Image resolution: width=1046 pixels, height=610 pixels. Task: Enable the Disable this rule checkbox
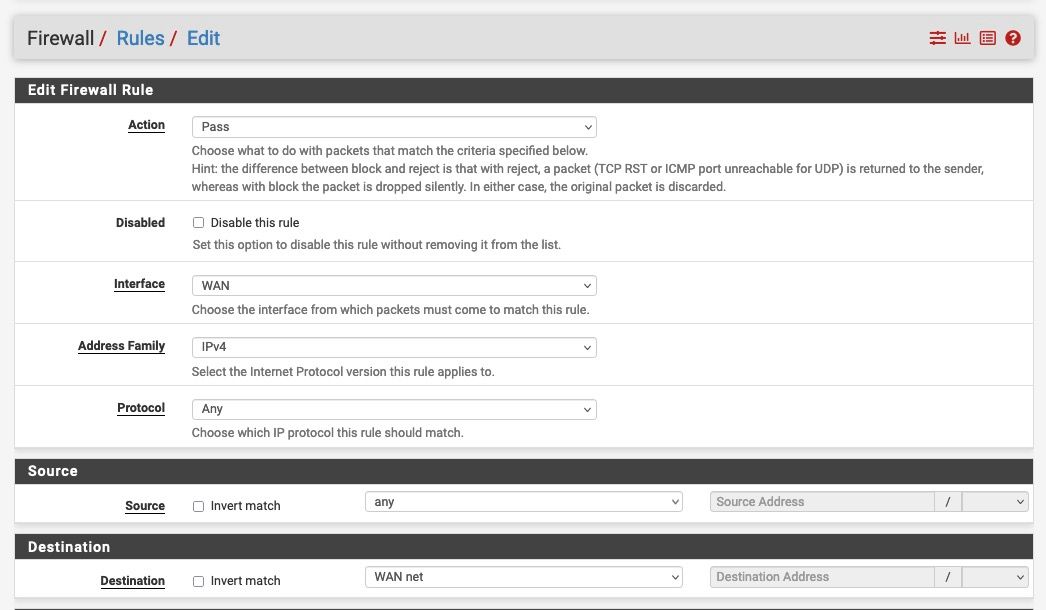click(198, 223)
